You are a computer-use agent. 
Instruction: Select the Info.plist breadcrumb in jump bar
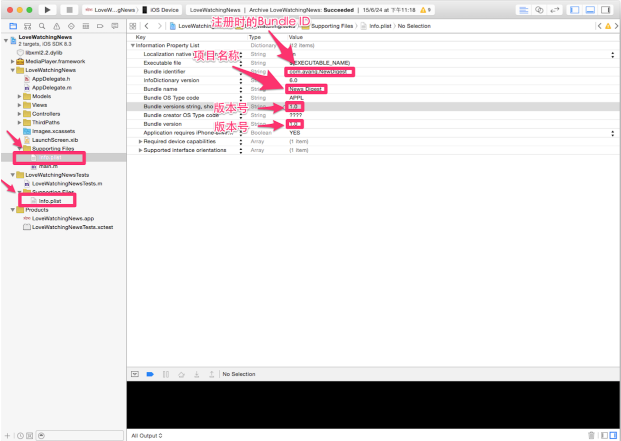click(376, 26)
